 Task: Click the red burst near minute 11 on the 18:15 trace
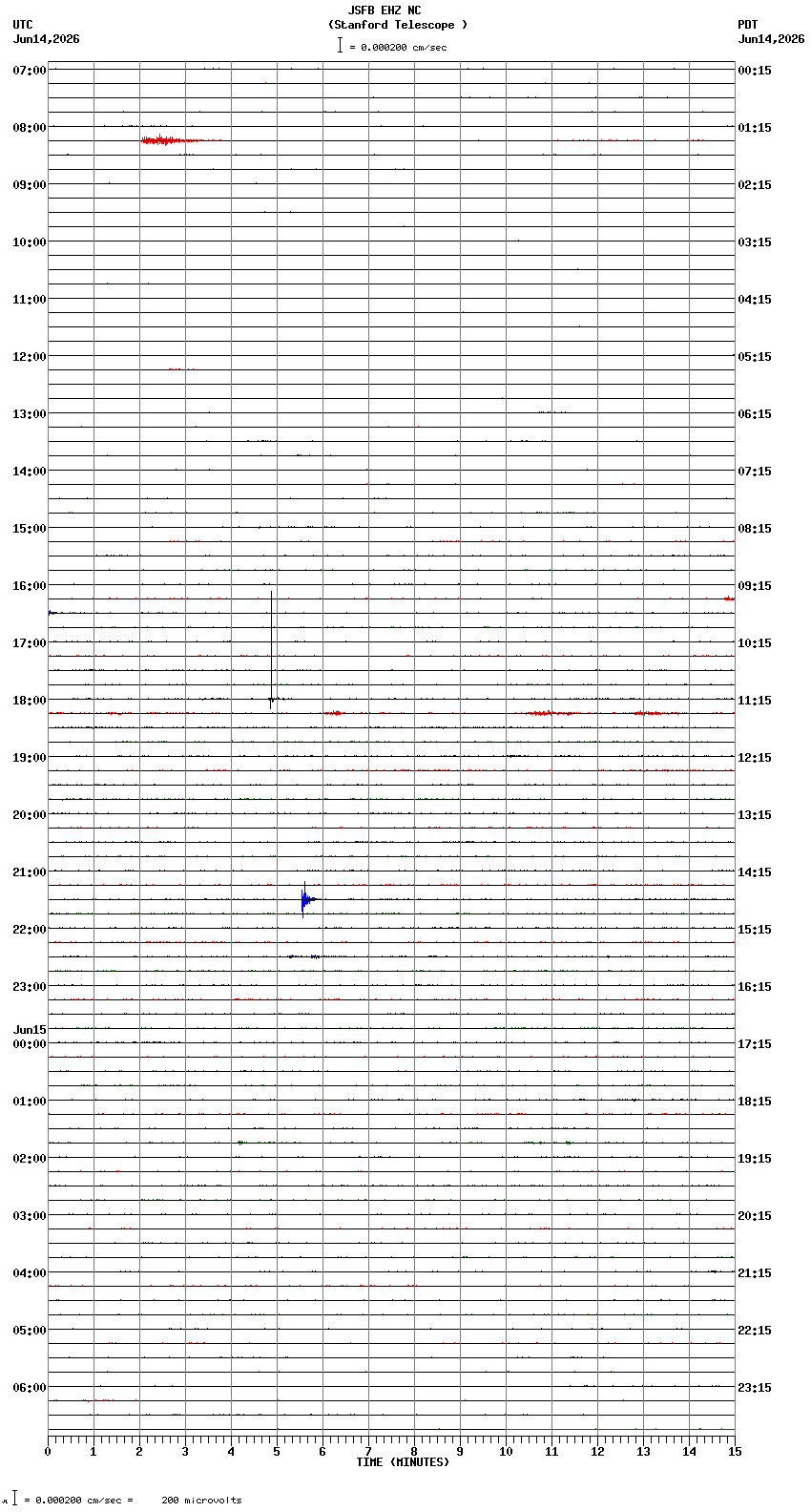(x=551, y=713)
